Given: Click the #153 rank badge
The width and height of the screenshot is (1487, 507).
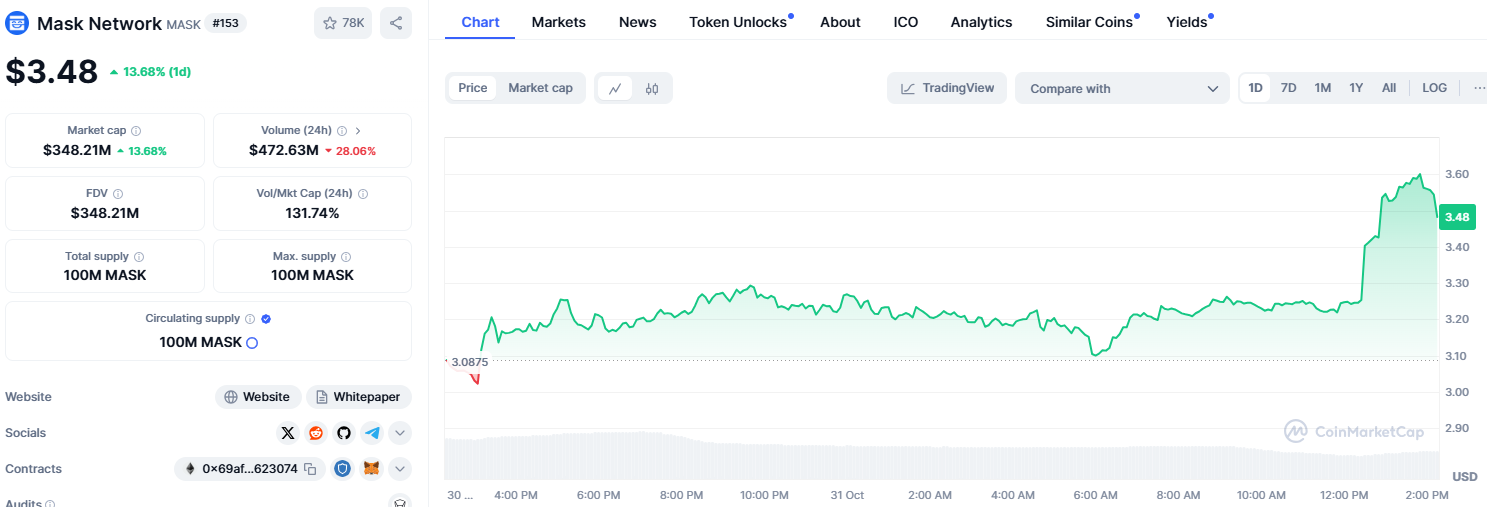Looking at the screenshot, I should (225, 23).
